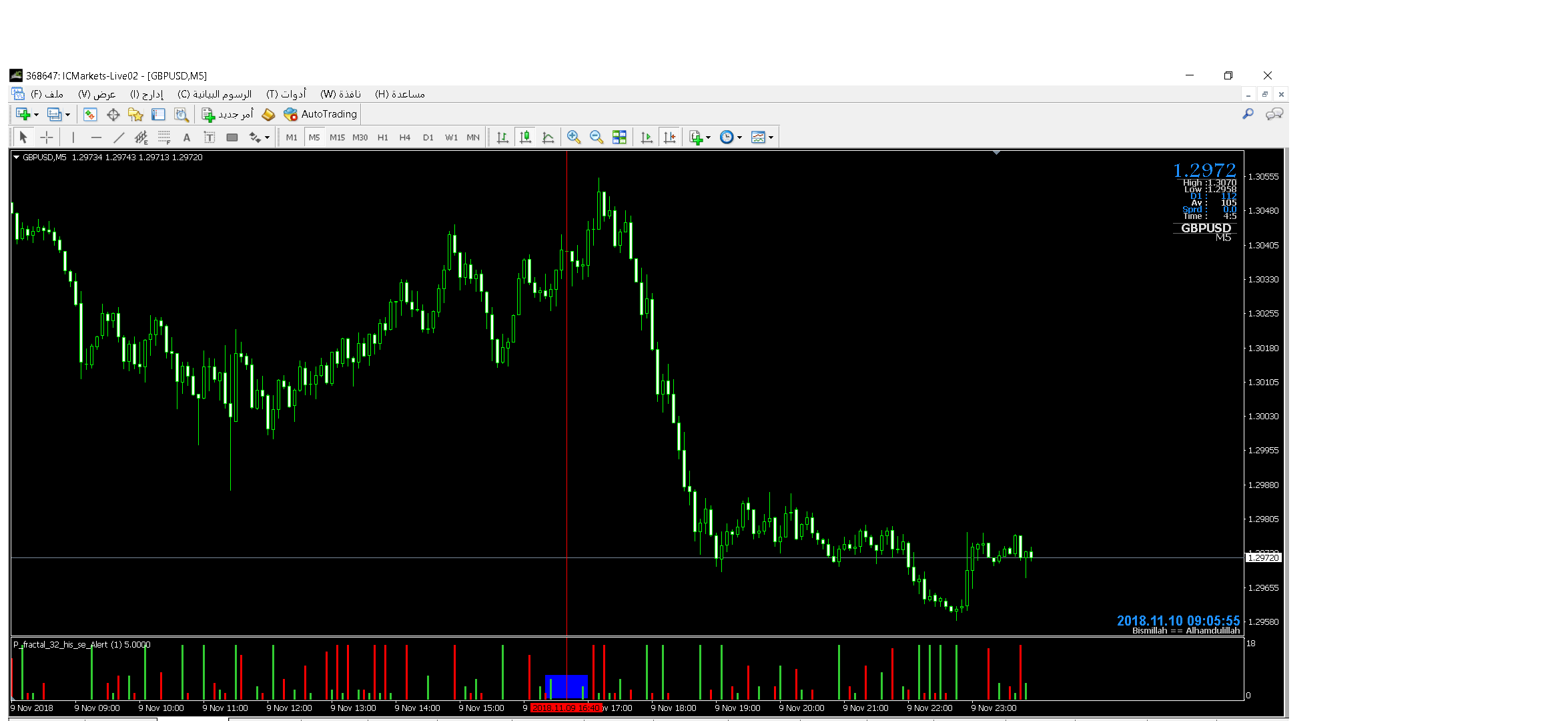1568x721 pixels.
Task: Open the Arabic Charts (C) menu
Action: [x=214, y=94]
